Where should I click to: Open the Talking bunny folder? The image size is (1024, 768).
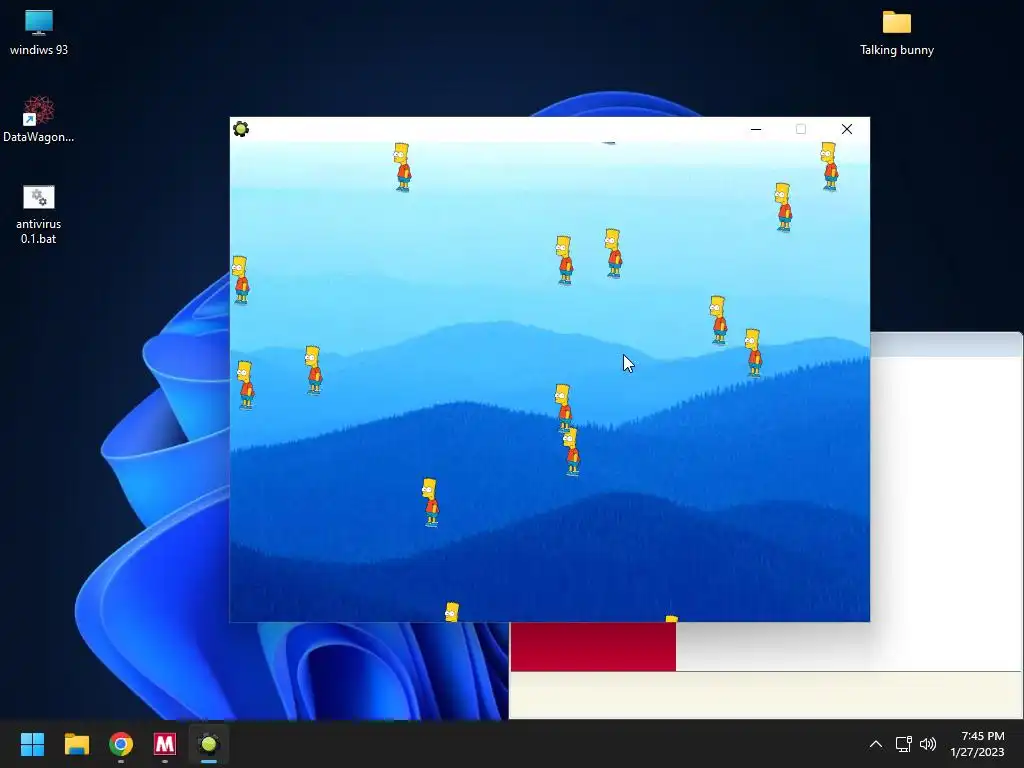click(x=897, y=32)
